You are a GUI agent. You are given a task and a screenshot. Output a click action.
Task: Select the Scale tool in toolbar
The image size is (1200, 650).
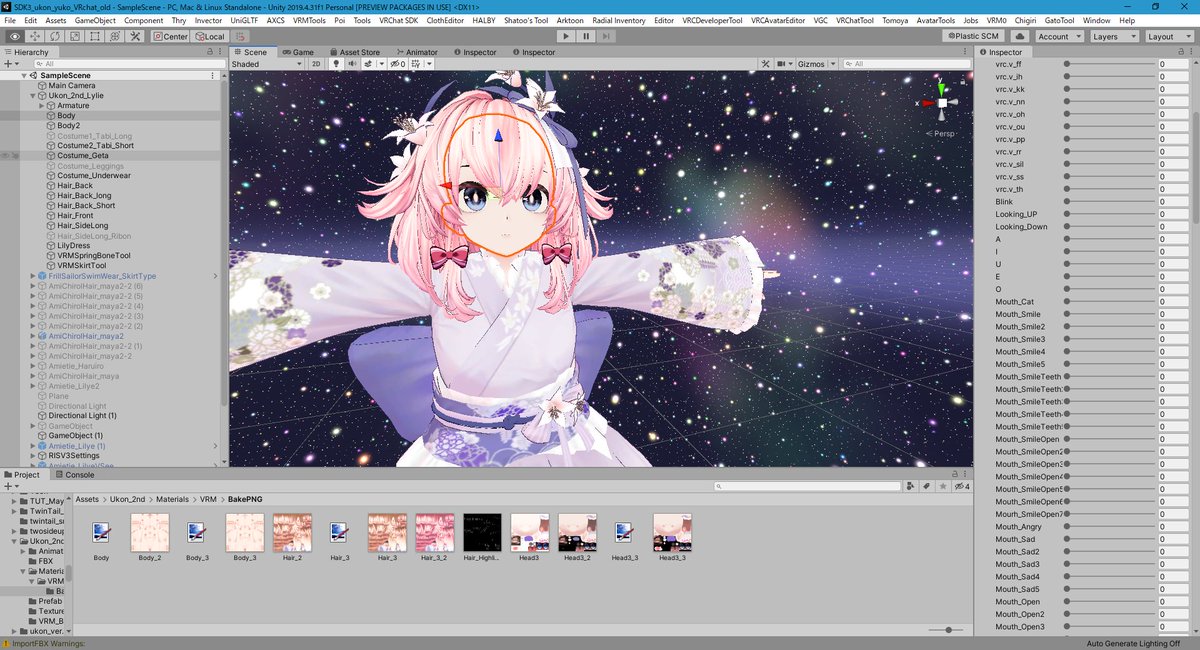(75, 36)
